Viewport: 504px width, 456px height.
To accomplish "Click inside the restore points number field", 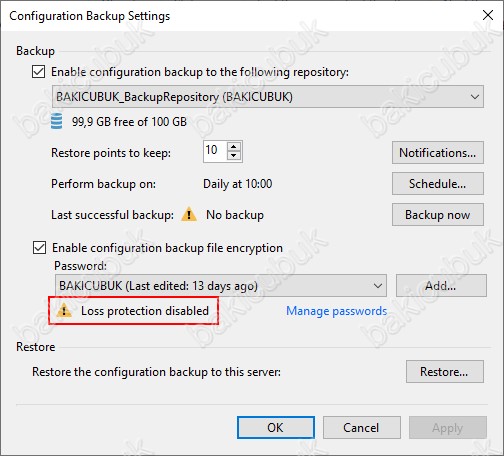I will 215,151.
